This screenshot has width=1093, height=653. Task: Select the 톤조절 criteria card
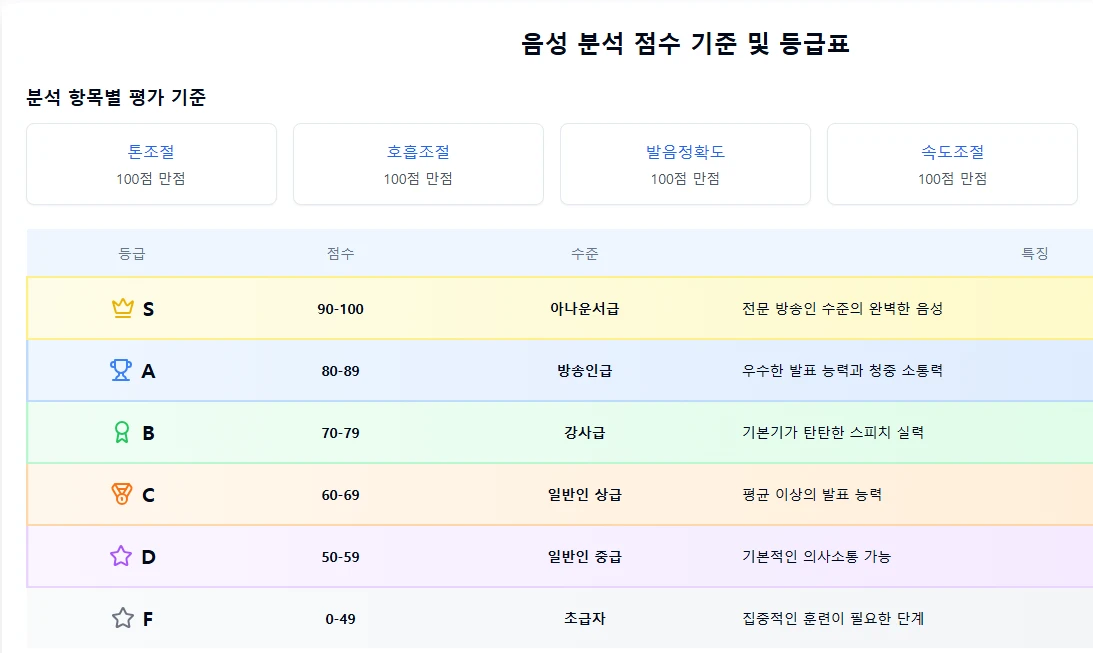(x=151, y=164)
